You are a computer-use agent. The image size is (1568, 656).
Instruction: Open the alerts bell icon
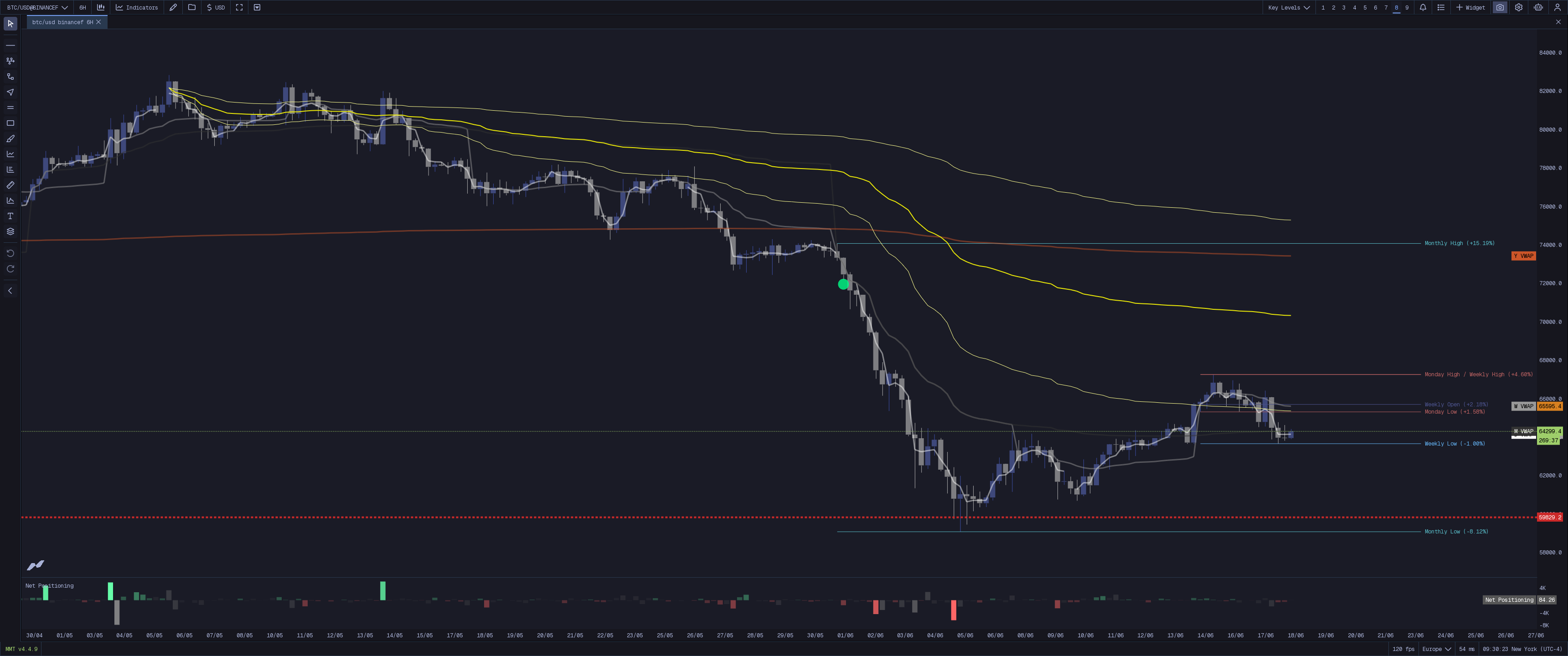pos(1423,7)
